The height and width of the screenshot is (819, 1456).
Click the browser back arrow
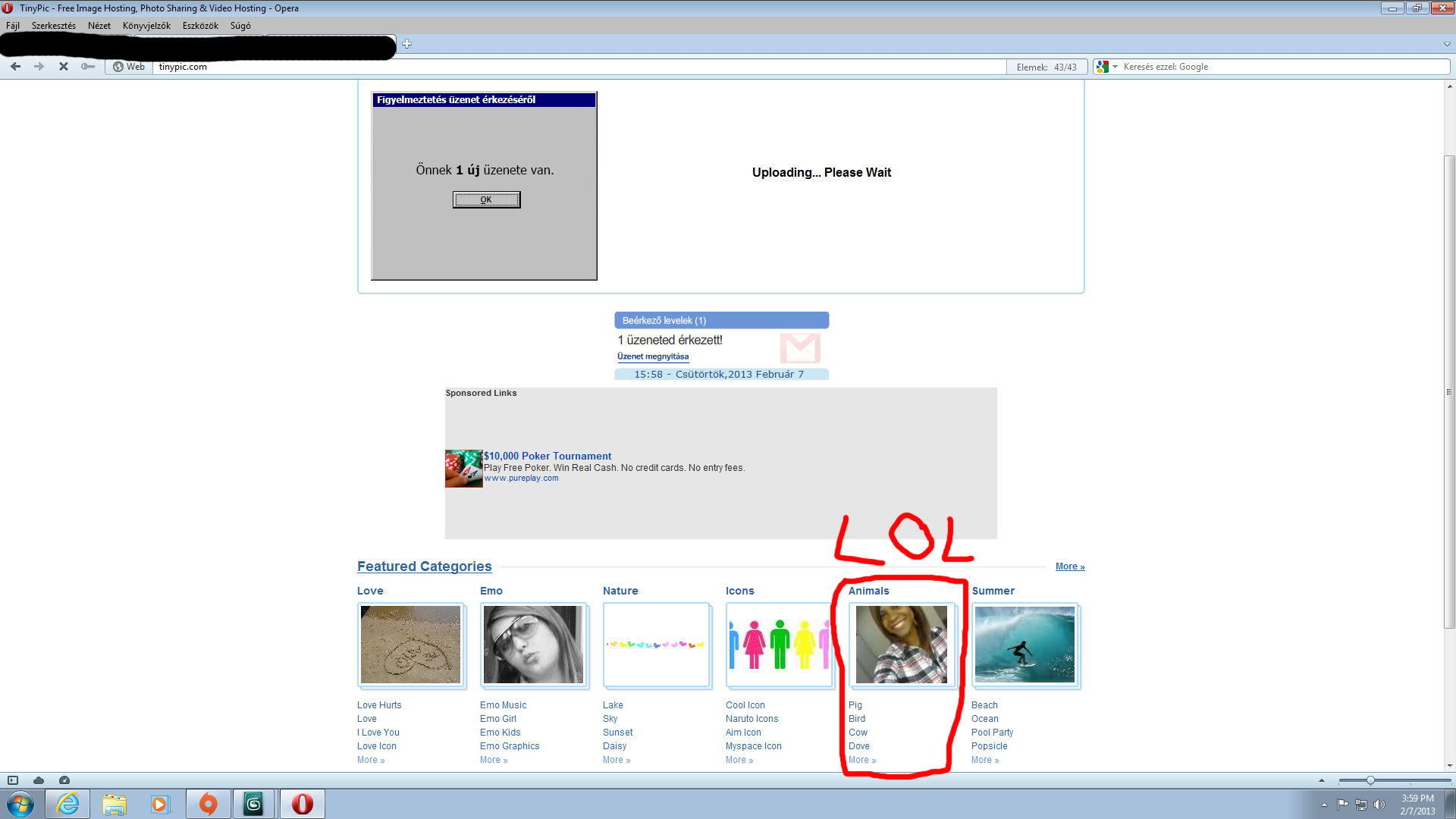15,67
